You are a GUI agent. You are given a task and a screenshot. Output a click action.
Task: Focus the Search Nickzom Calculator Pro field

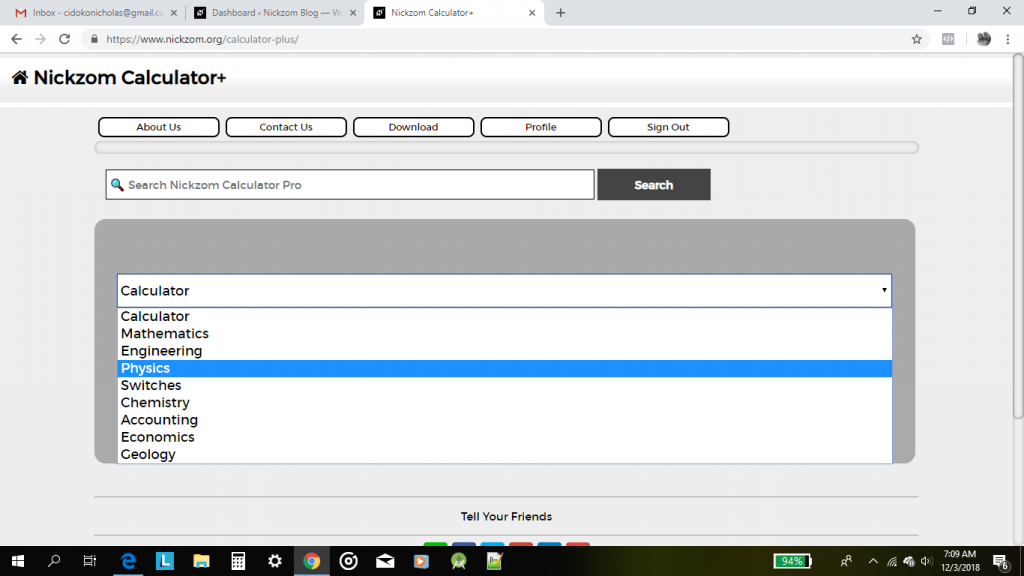(350, 185)
